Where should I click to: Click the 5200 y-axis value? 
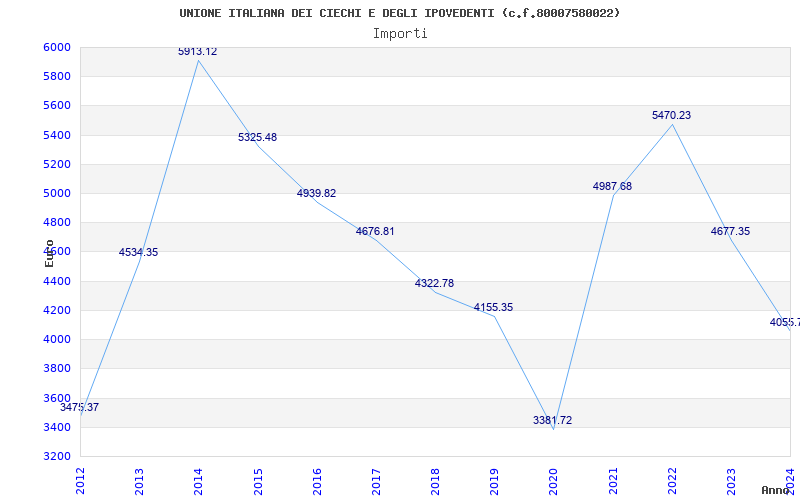pos(57,164)
